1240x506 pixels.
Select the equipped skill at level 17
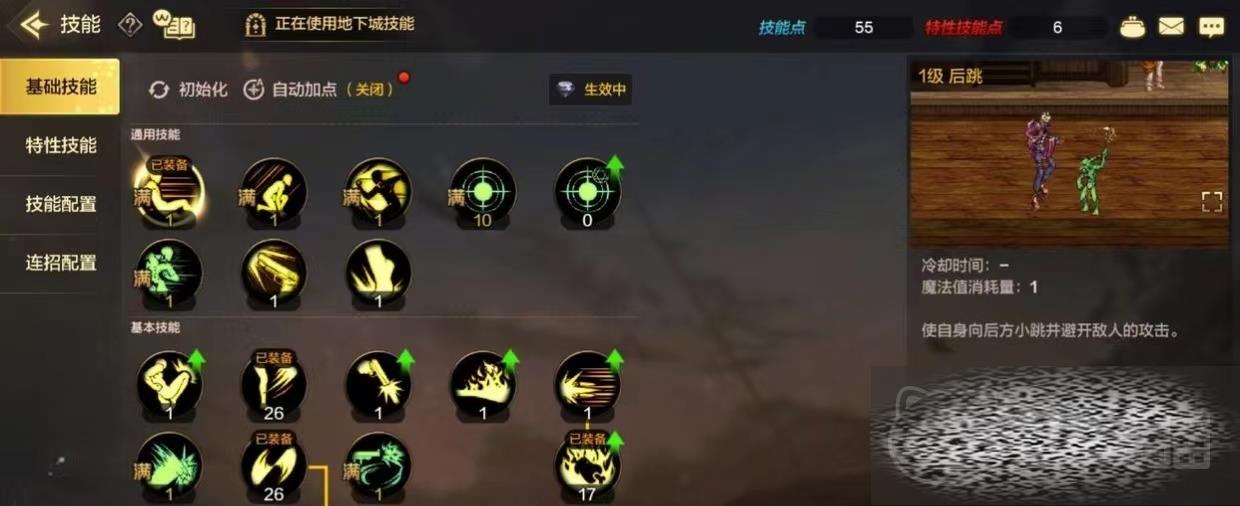pos(588,466)
